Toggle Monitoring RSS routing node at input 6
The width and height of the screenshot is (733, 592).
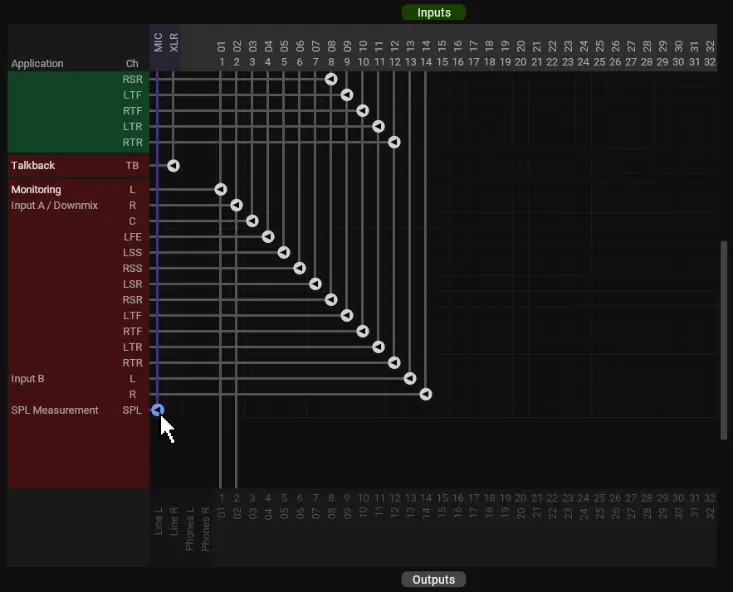tap(300, 268)
